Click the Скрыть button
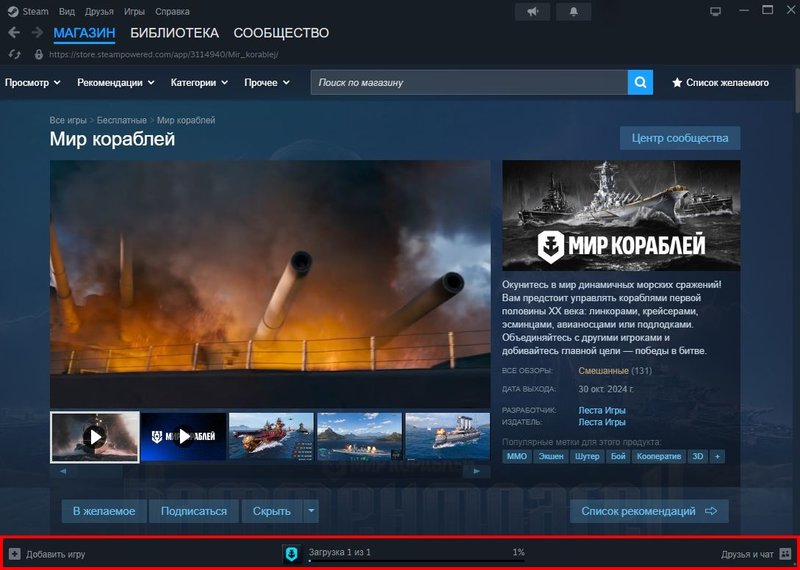 pyautogui.click(x=272, y=511)
